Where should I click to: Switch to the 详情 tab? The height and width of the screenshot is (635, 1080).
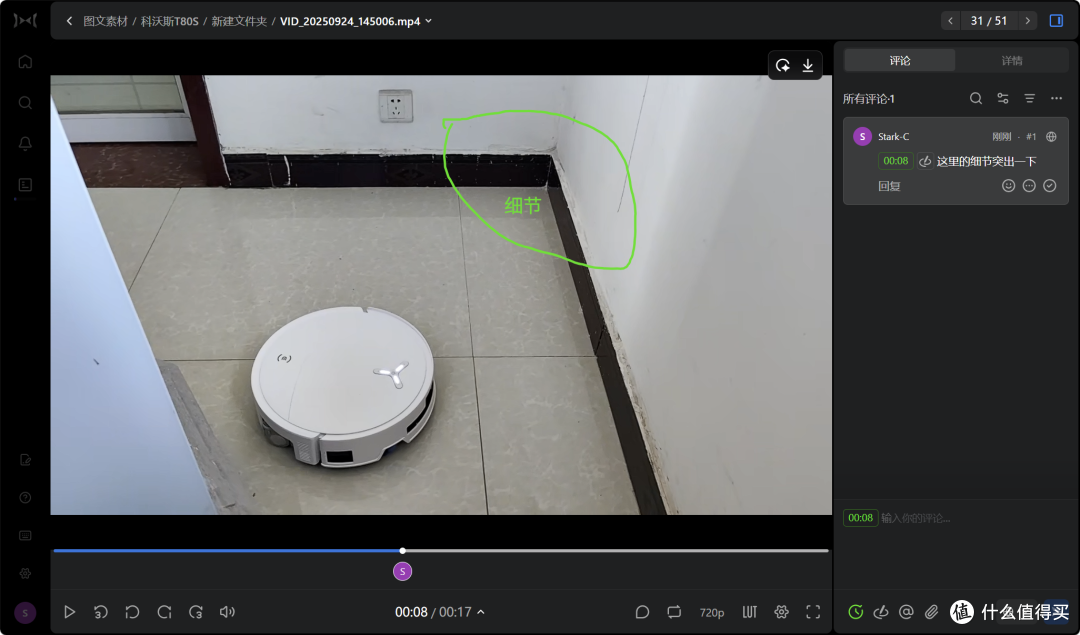(x=1012, y=61)
